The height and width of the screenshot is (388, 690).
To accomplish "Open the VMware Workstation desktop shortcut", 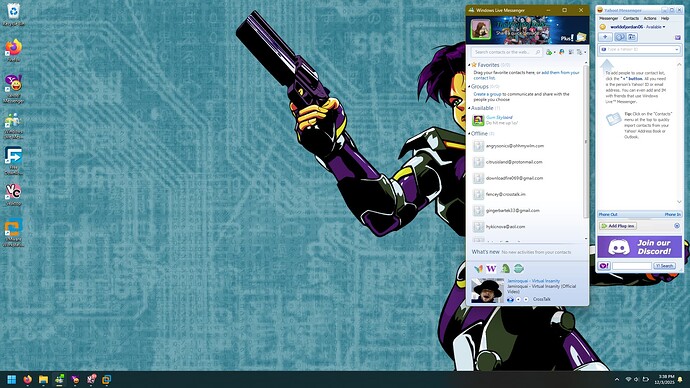I will click(14, 233).
